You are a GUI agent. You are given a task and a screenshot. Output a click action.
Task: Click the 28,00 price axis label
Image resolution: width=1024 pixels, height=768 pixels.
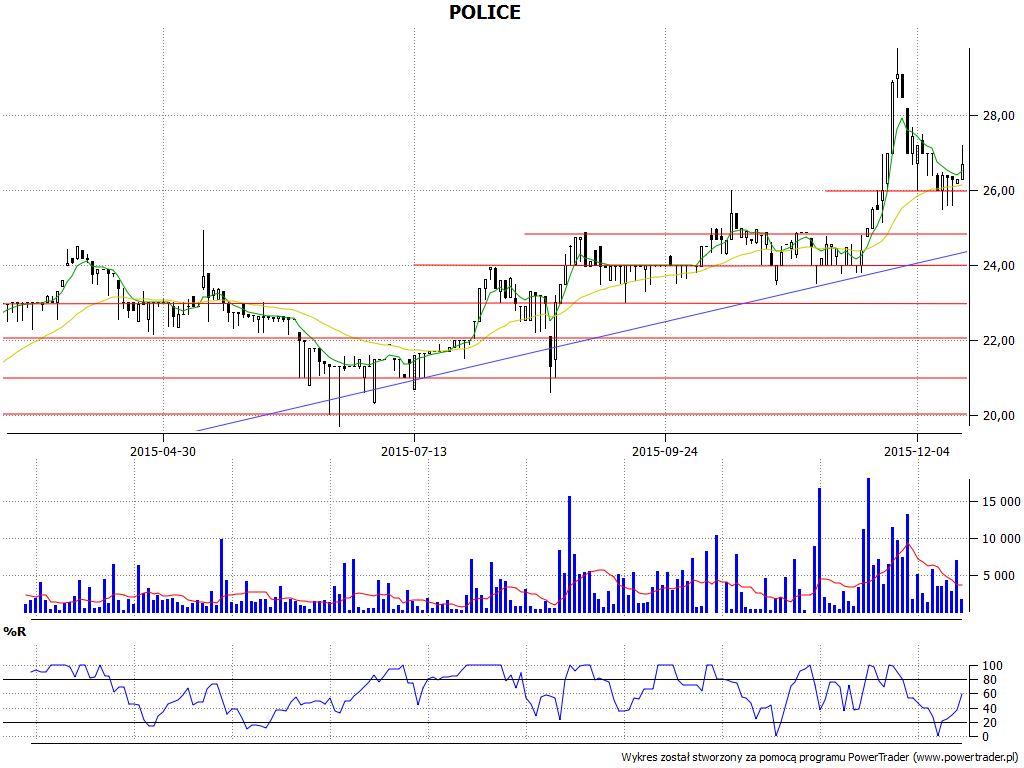coord(999,116)
